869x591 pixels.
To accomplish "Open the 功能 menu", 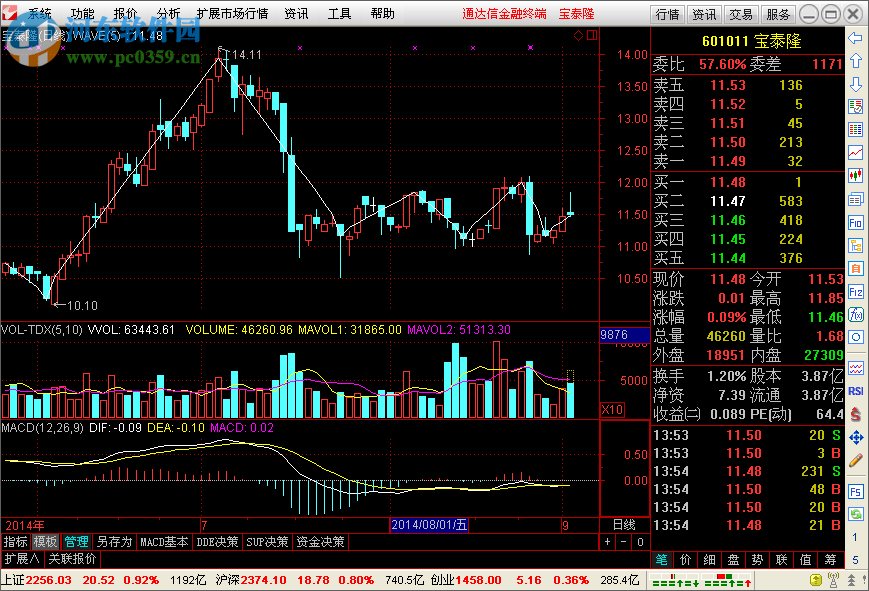I will [x=82, y=13].
